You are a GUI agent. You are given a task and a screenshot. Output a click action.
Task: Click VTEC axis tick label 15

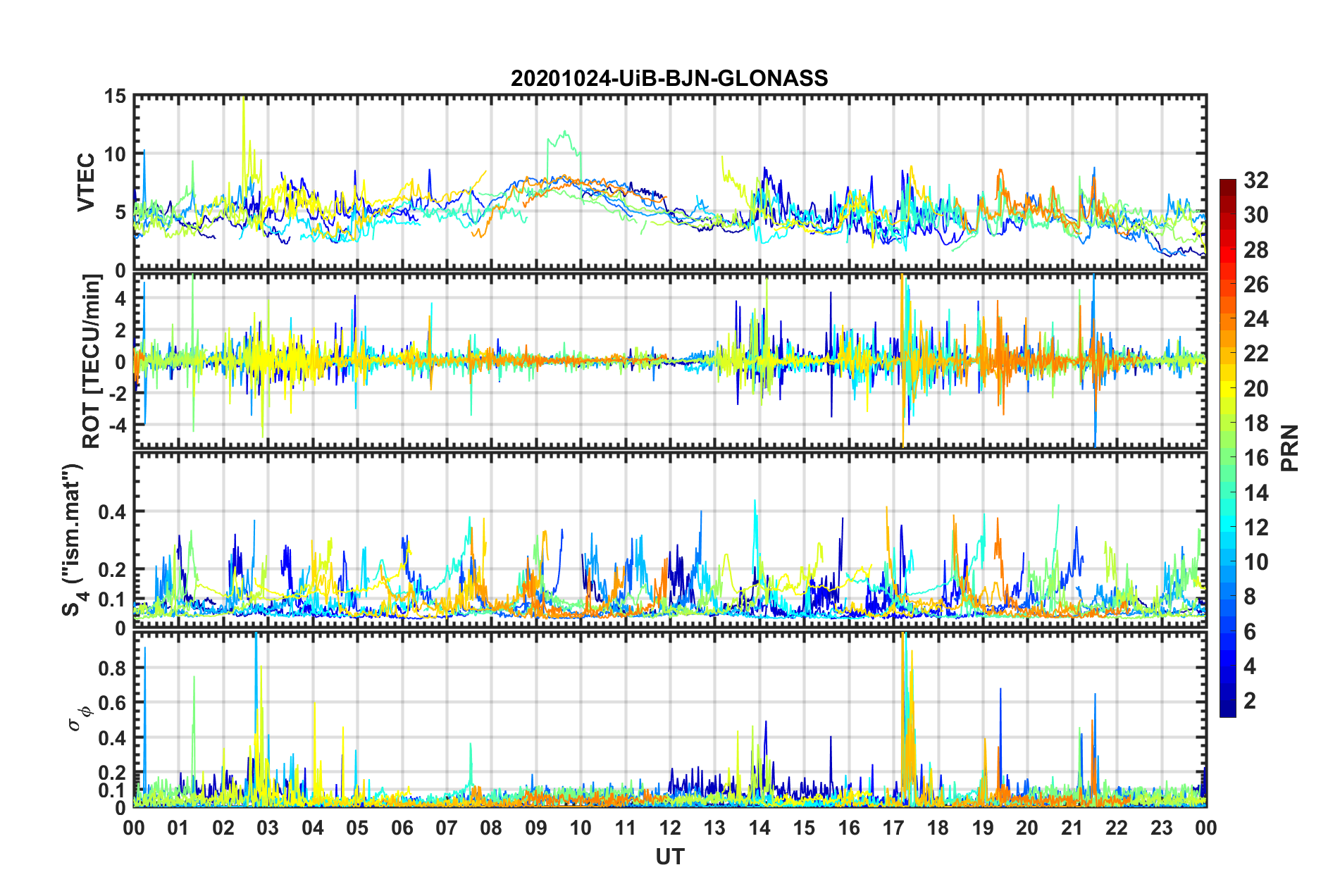115,97
